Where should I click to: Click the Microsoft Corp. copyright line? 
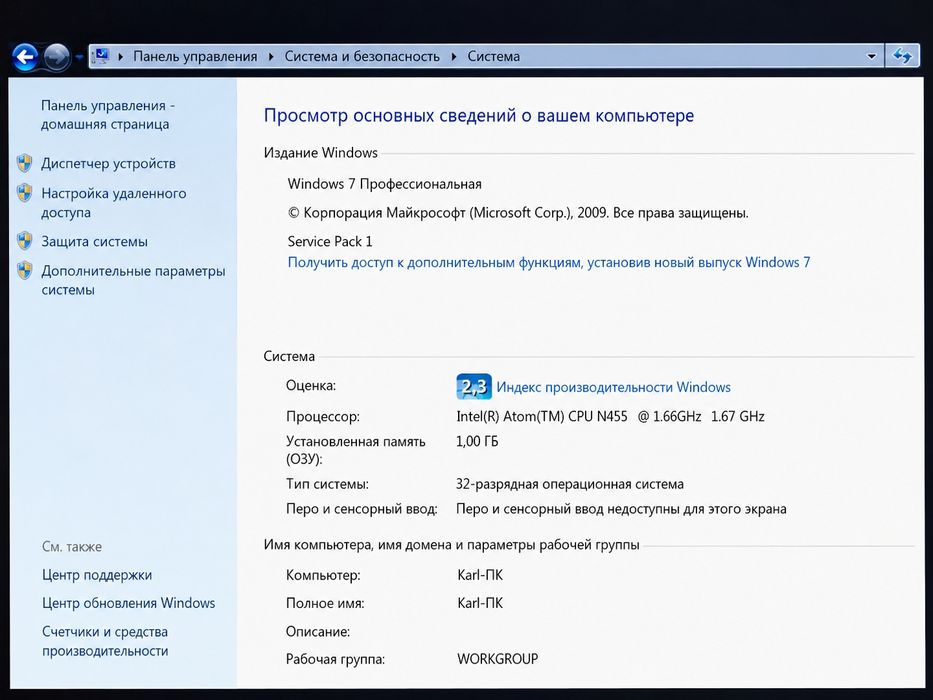coord(518,213)
